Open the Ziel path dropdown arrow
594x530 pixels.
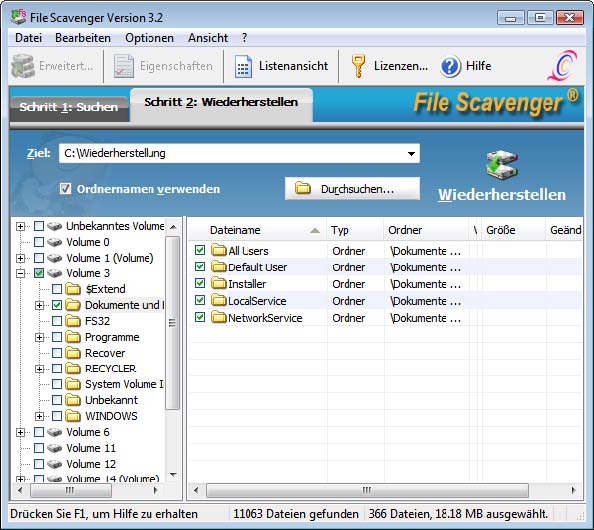click(411, 153)
